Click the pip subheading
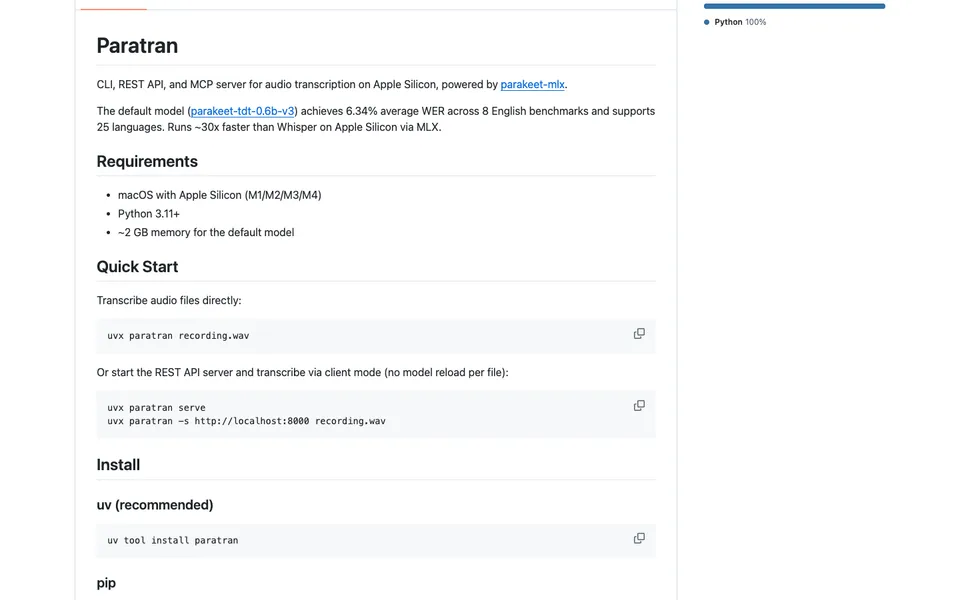The width and height of the screenshot is (960, 600). pos(106,583)
